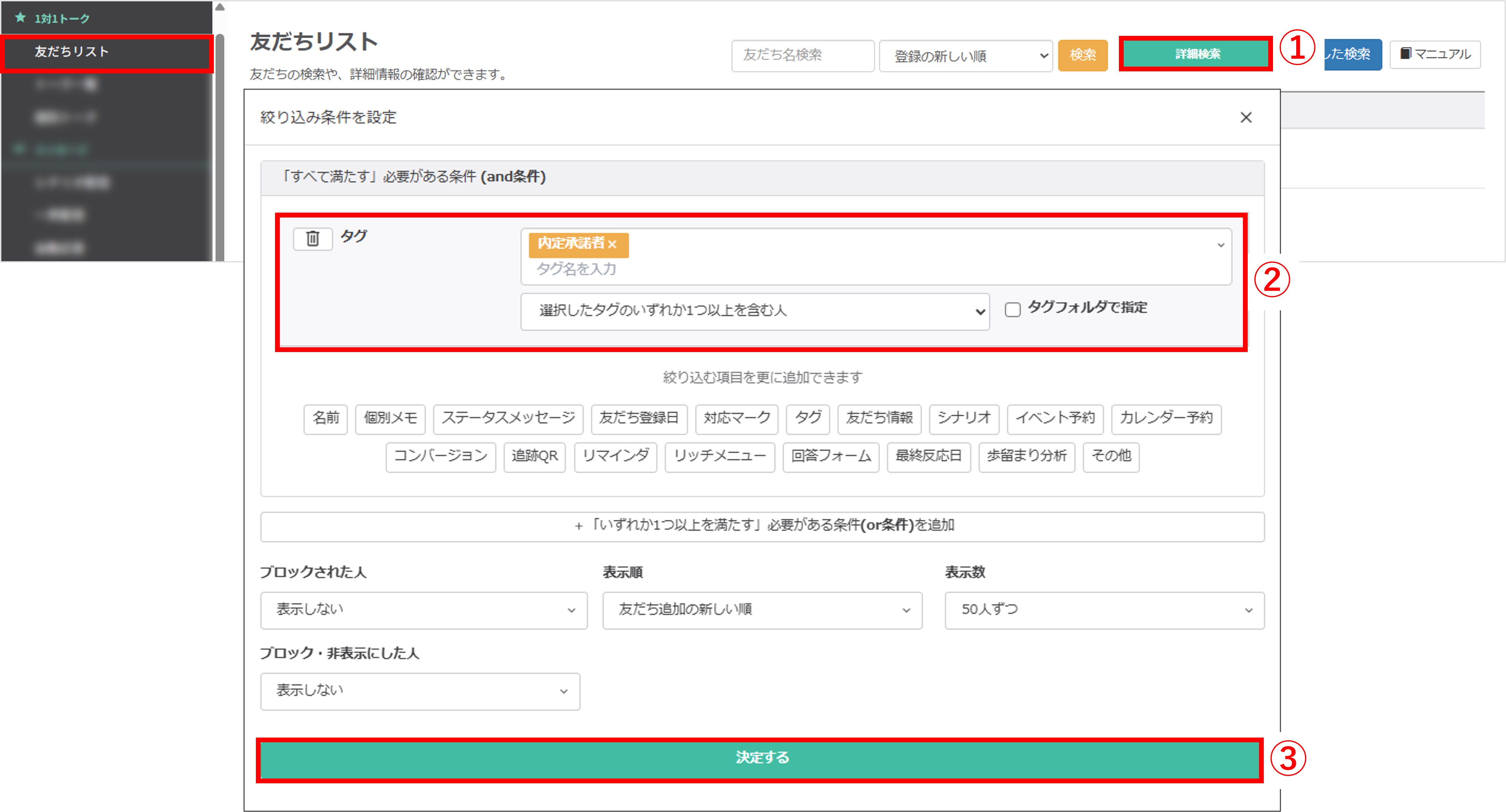Add an or条件 condition row

click(x=762, y=526)
